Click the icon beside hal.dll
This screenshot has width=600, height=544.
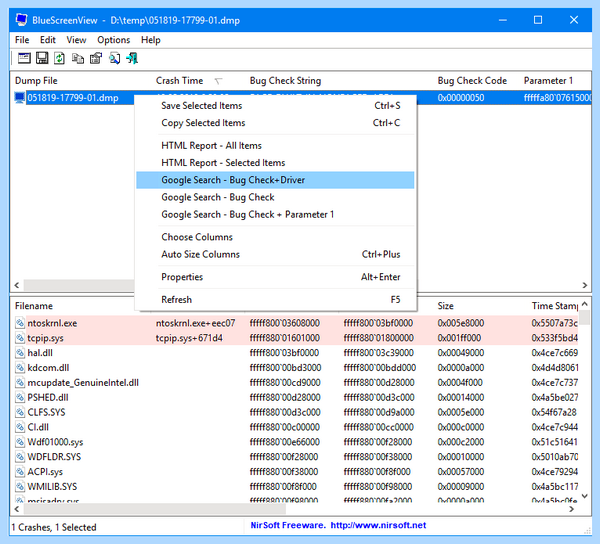tap(20, 353)
